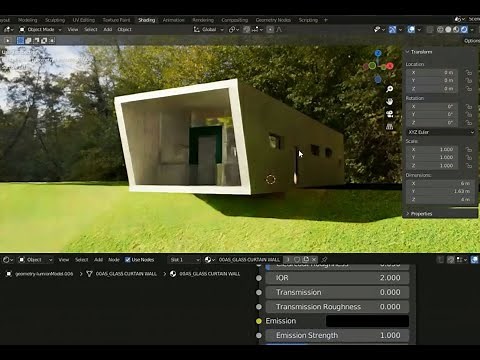Screen dimensions: 480x360
Task: Open the Object Mode dropdown
Action: point(40,30)
